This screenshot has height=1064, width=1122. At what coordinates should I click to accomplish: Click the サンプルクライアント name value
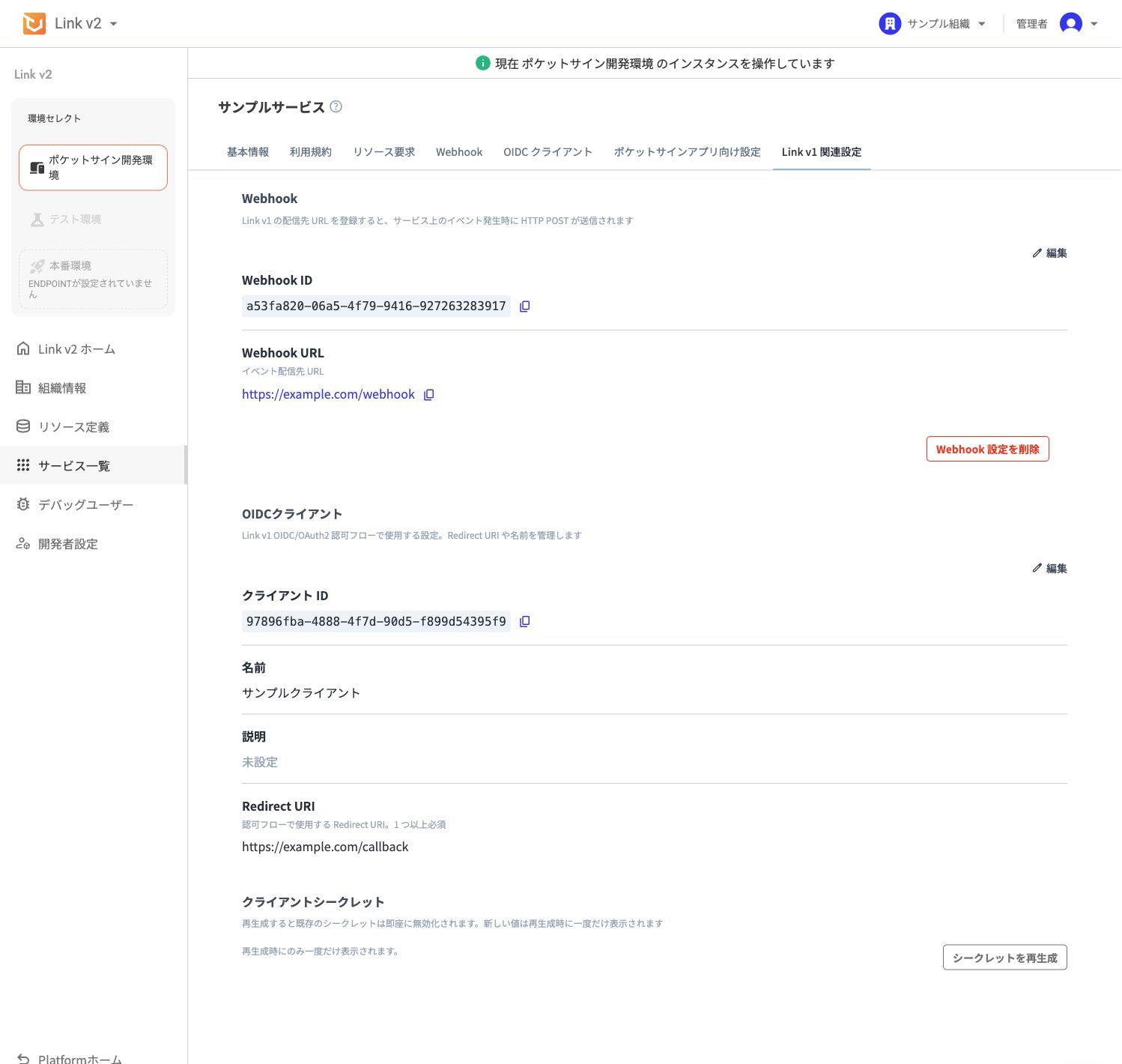point(301,692)
